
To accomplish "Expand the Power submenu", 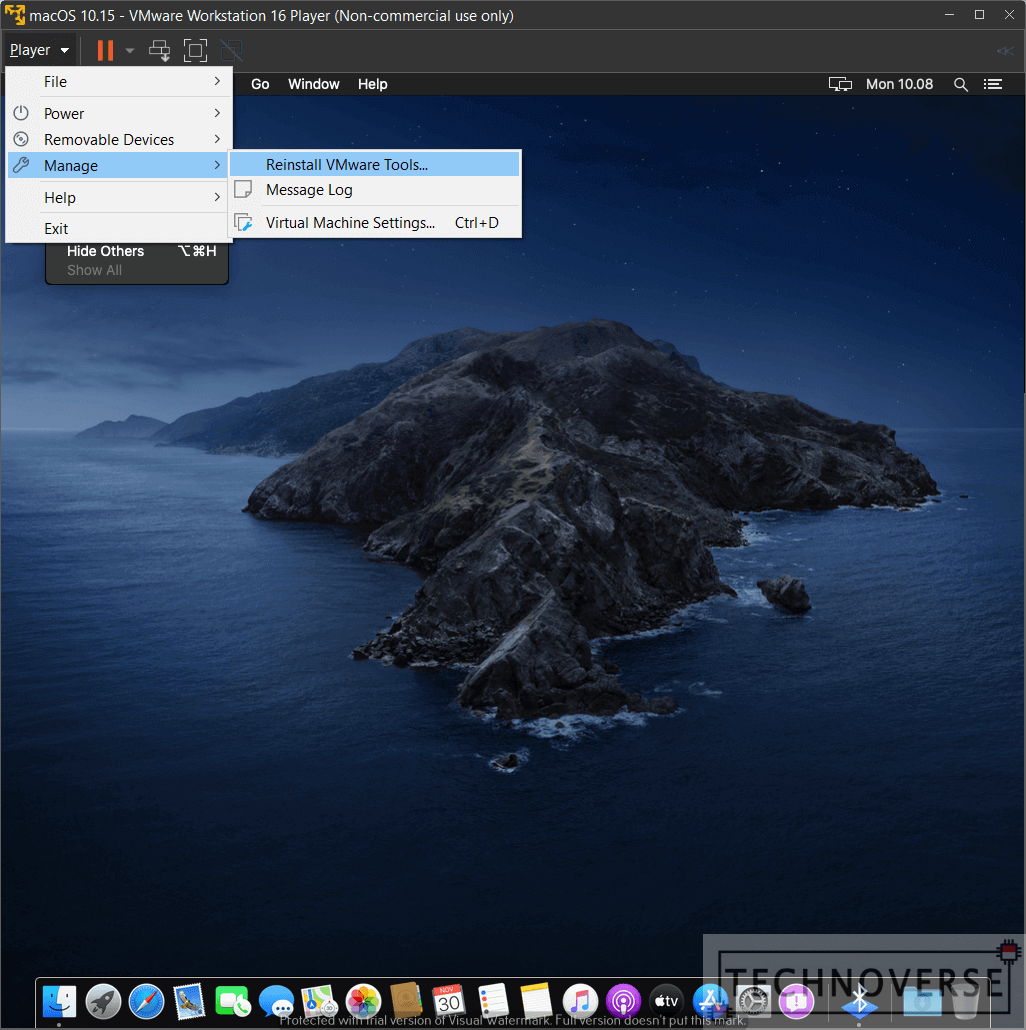I will click(x=119, y=114).
